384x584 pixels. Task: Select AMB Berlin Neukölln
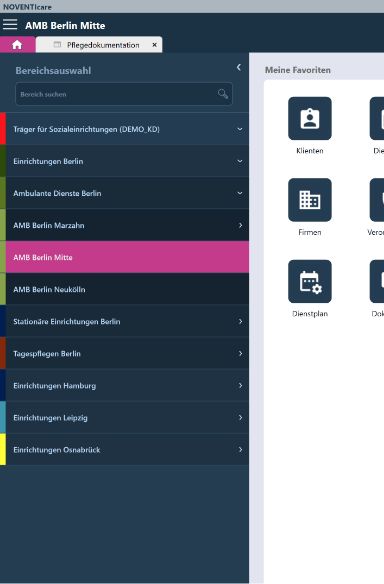(x=124, y=289)
